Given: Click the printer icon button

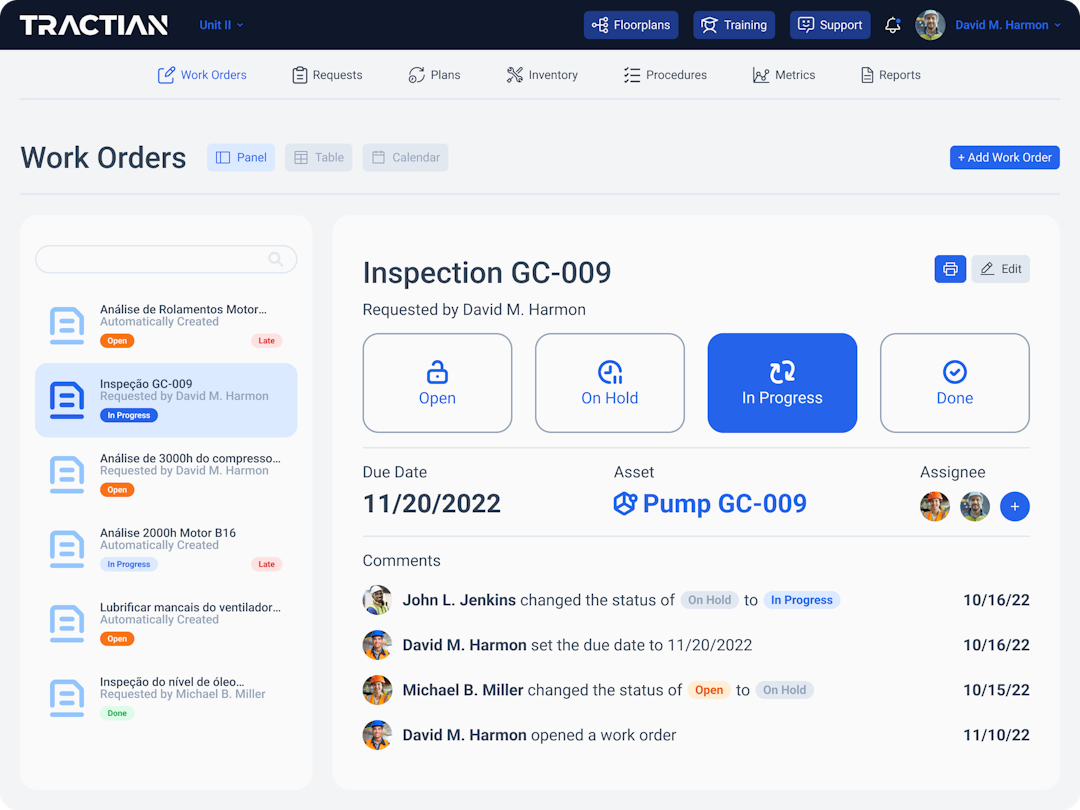Looking at the screenshot, I should click(950, 269).
